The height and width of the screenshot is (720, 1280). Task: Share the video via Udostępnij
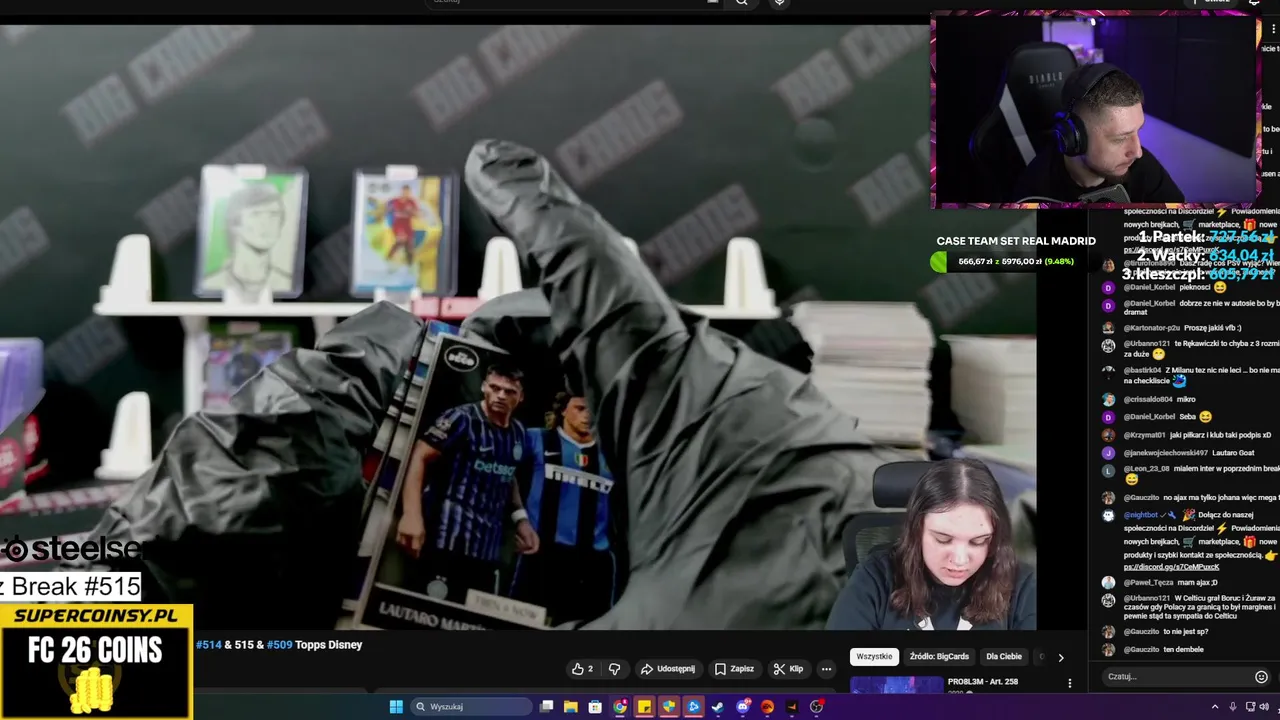pyautogui.click(x=667, y=669)
